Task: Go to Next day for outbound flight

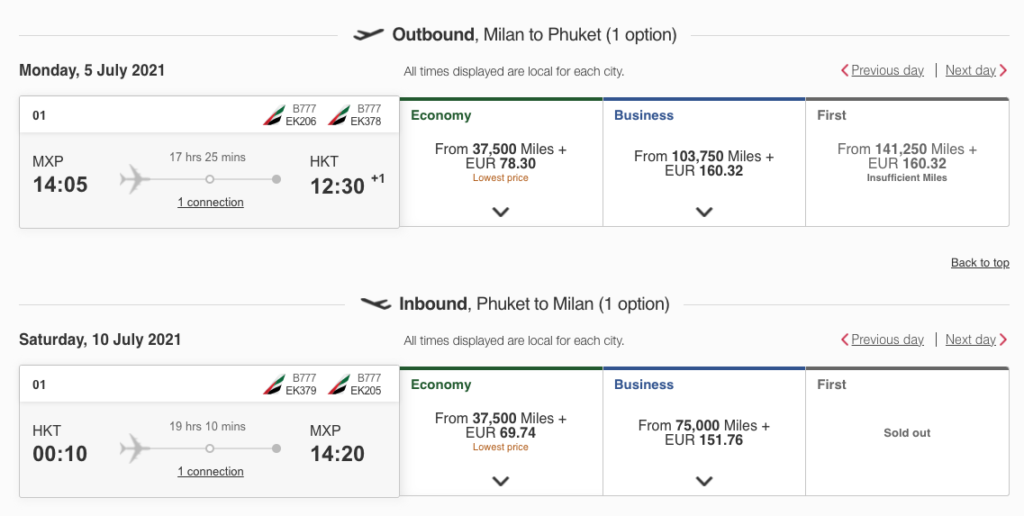Action: 976,71
